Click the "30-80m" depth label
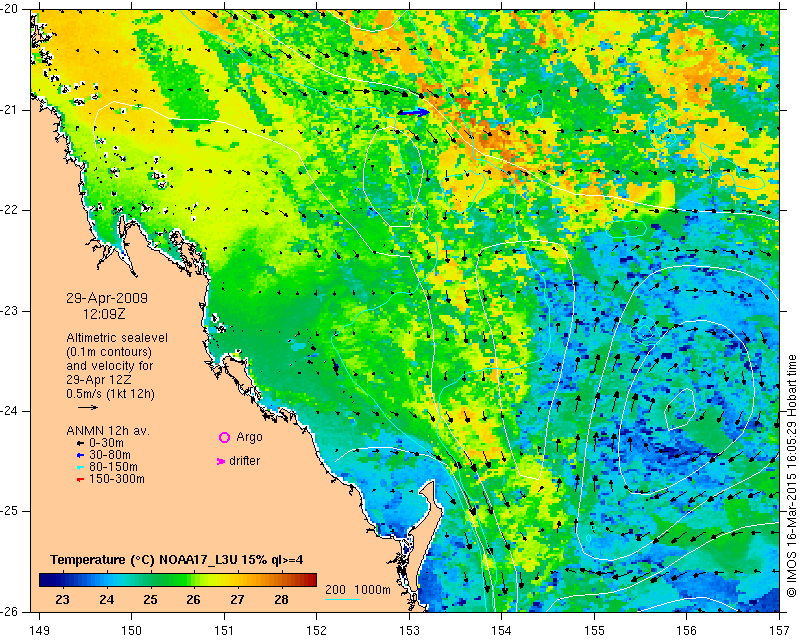The height and width of the screenshot is (640, 800). click(x=110, y=455)
